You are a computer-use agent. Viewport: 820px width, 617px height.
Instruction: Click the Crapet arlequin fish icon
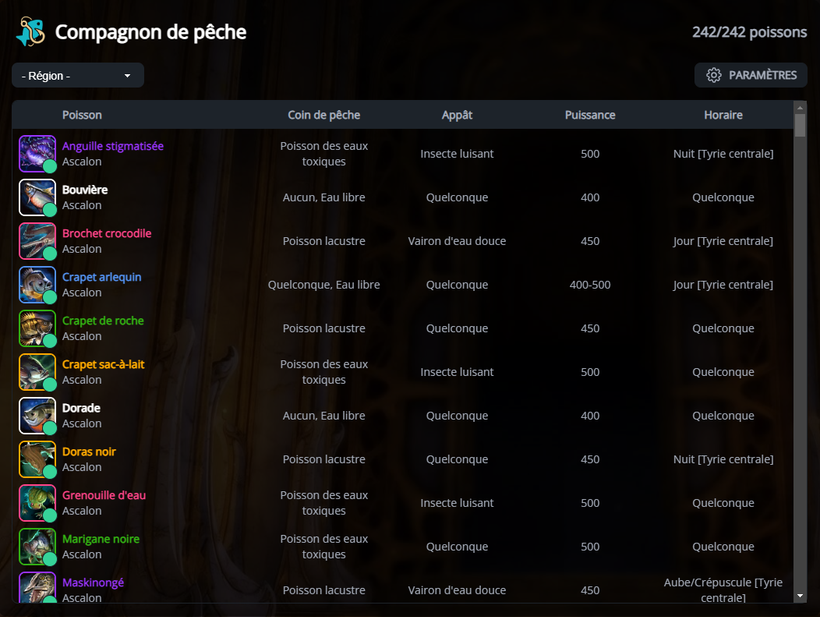[x=37, y=284]
